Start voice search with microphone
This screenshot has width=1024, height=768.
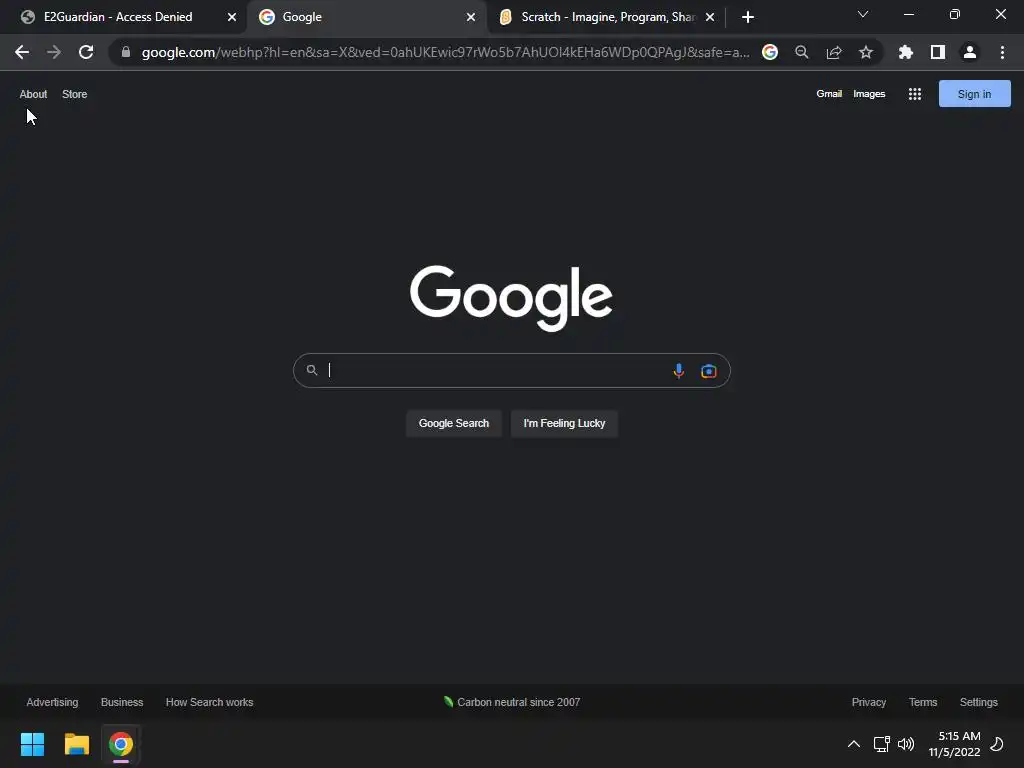pyautogui.click(x=679, y=371)
